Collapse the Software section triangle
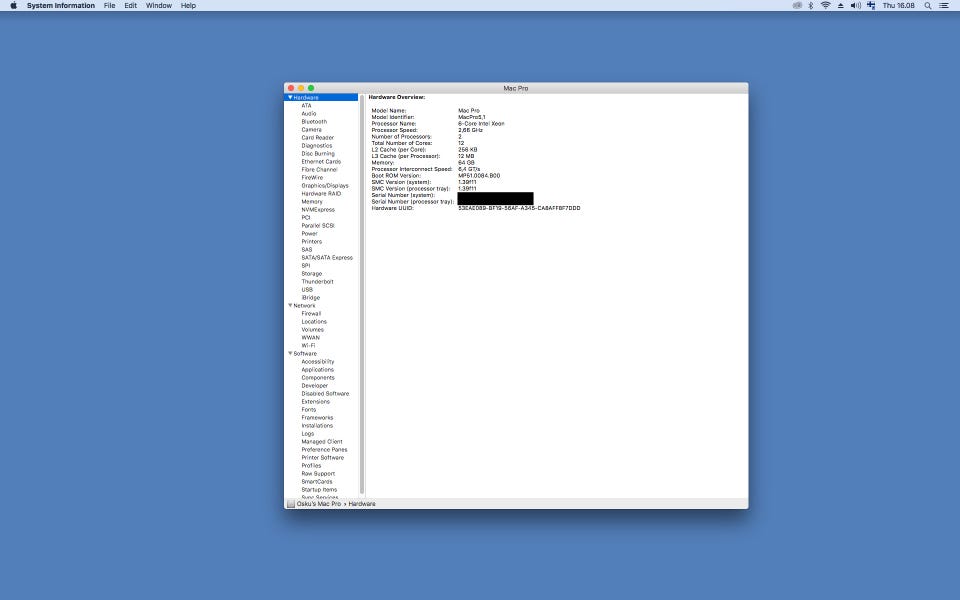The width and height of the screenshot is (960, 600). [290, 353]
